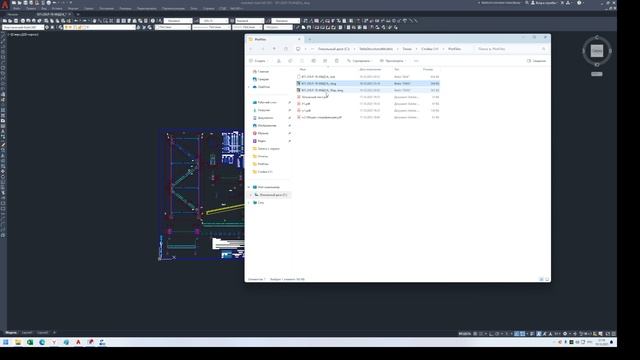
Task: Add a new Explorer tab with plus
Action: [x=309, y=39]
